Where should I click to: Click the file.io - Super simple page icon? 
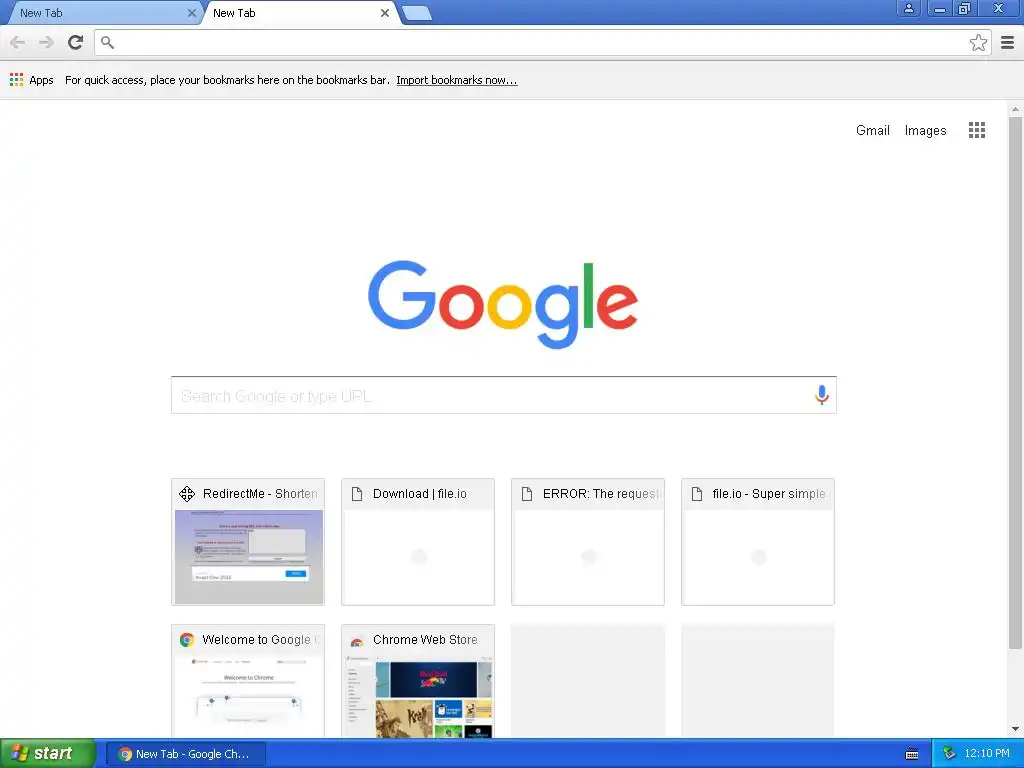697,494
